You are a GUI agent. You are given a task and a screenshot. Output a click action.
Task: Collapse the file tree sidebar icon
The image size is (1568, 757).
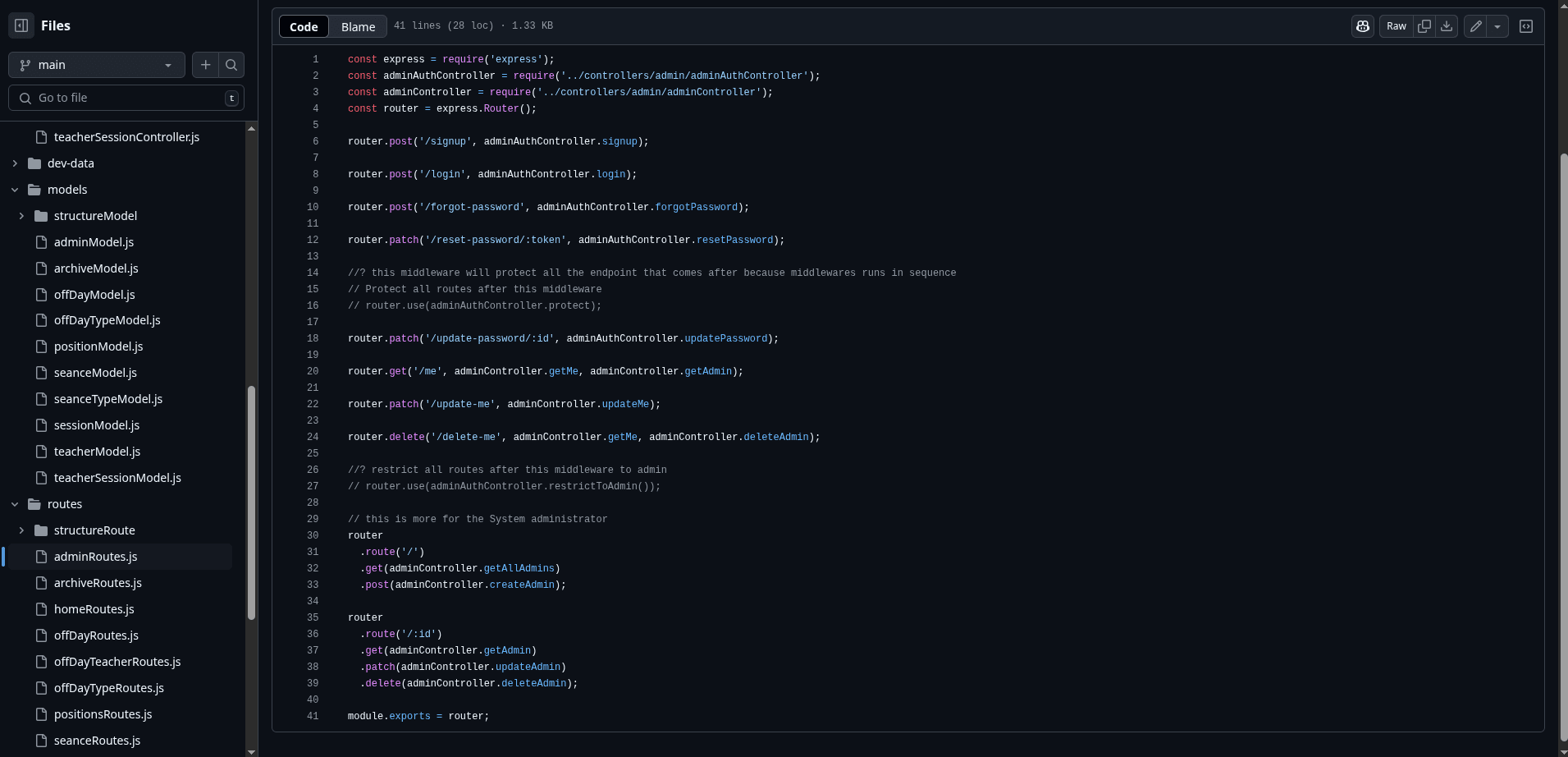click(x=21, y=25)
